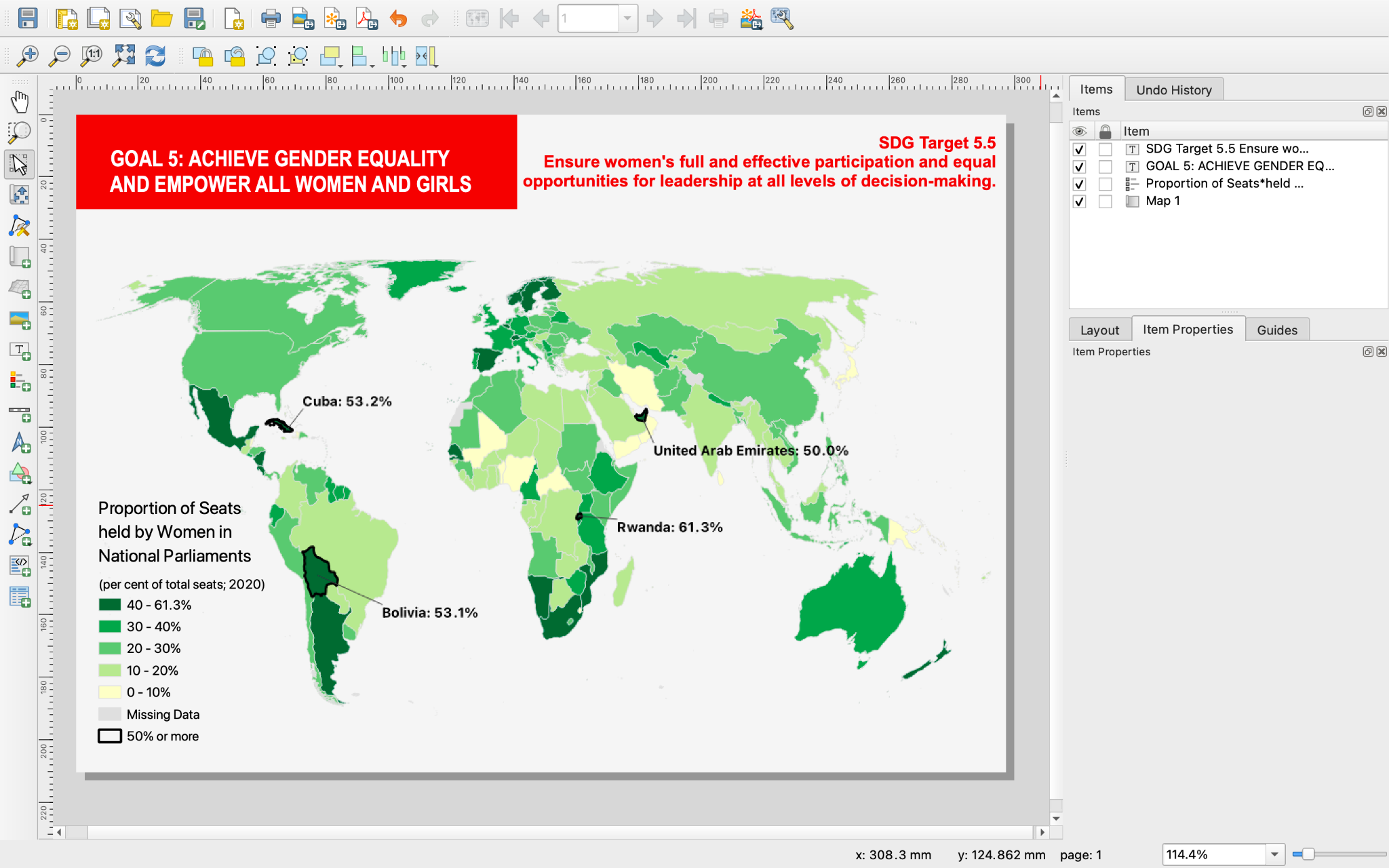Toggle visibility of the Proportion of Seats legend item
This screenshot has height=868, width=1389.
pyautogui.click(x=1080, y=183)
